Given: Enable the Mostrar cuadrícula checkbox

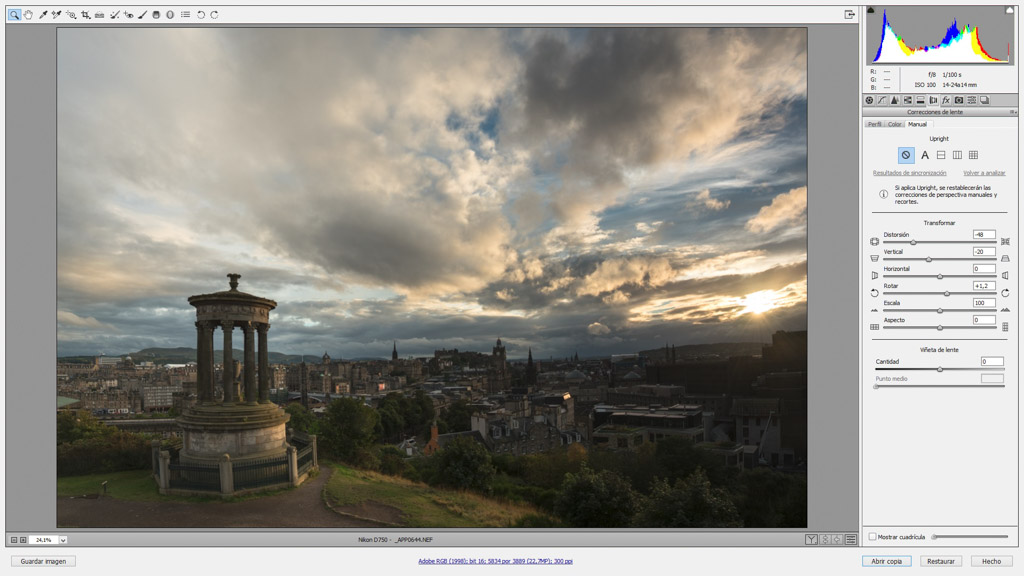Looking at the screenshot, I should tap(872, 537).
